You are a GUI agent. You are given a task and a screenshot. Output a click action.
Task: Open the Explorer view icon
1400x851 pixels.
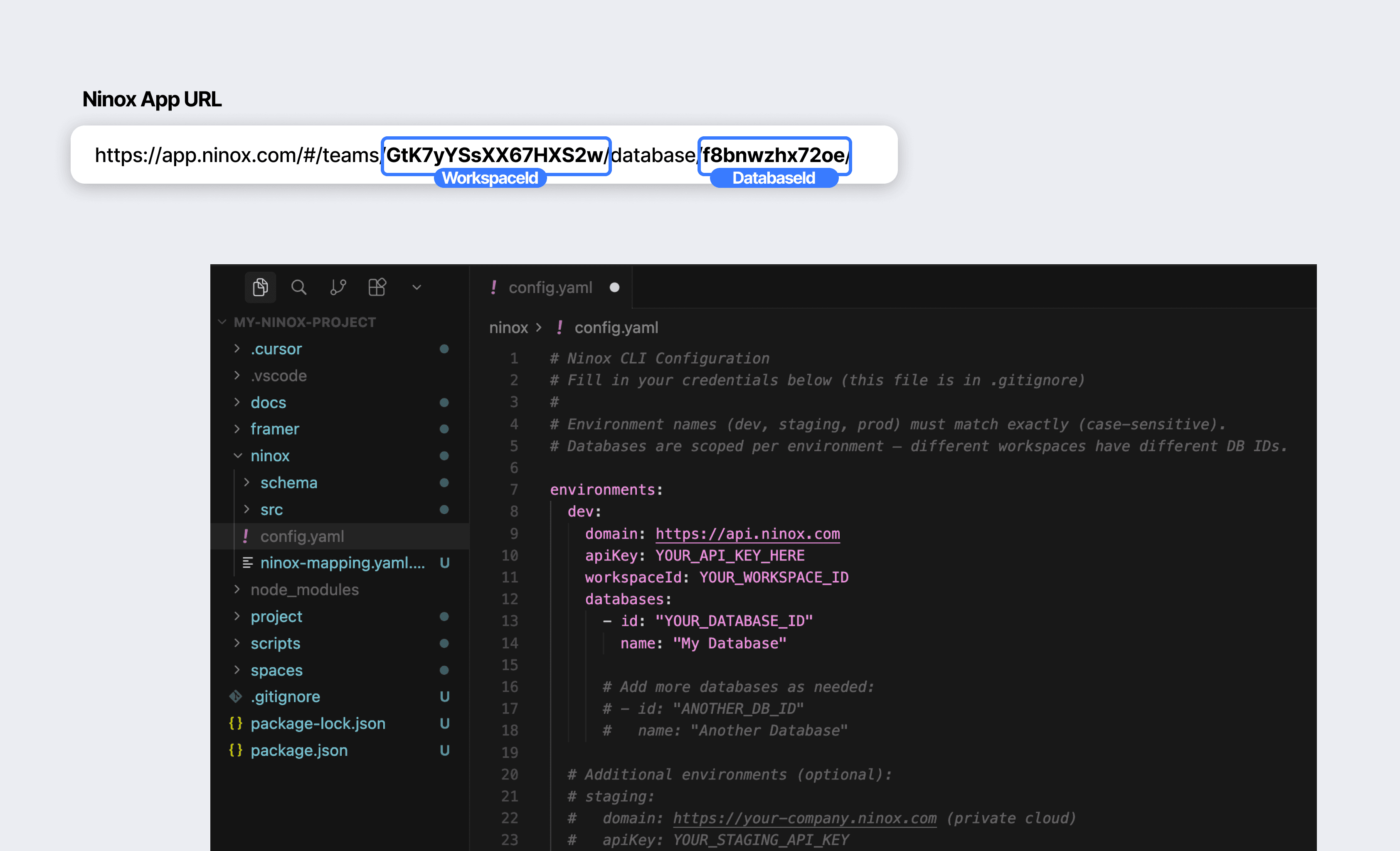tap(260, 288)
